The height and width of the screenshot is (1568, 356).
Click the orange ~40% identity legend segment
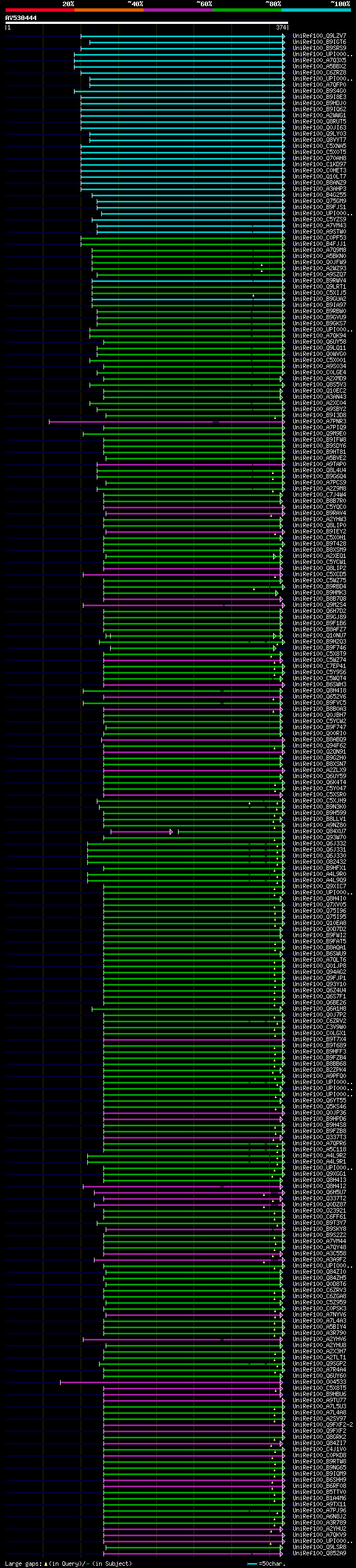109,11
